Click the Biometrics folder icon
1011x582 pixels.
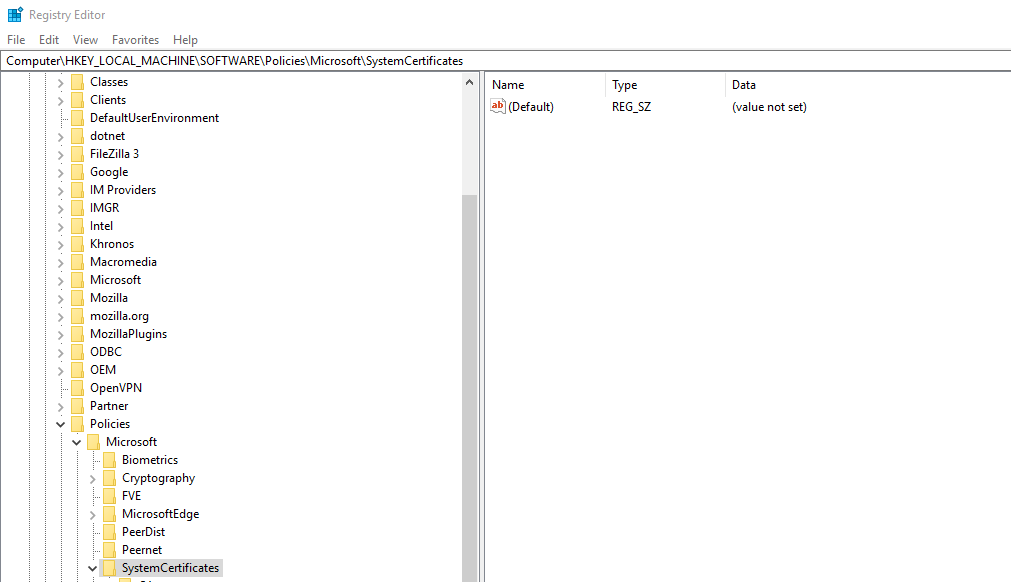pyautogui.click(x=110, y=460)
